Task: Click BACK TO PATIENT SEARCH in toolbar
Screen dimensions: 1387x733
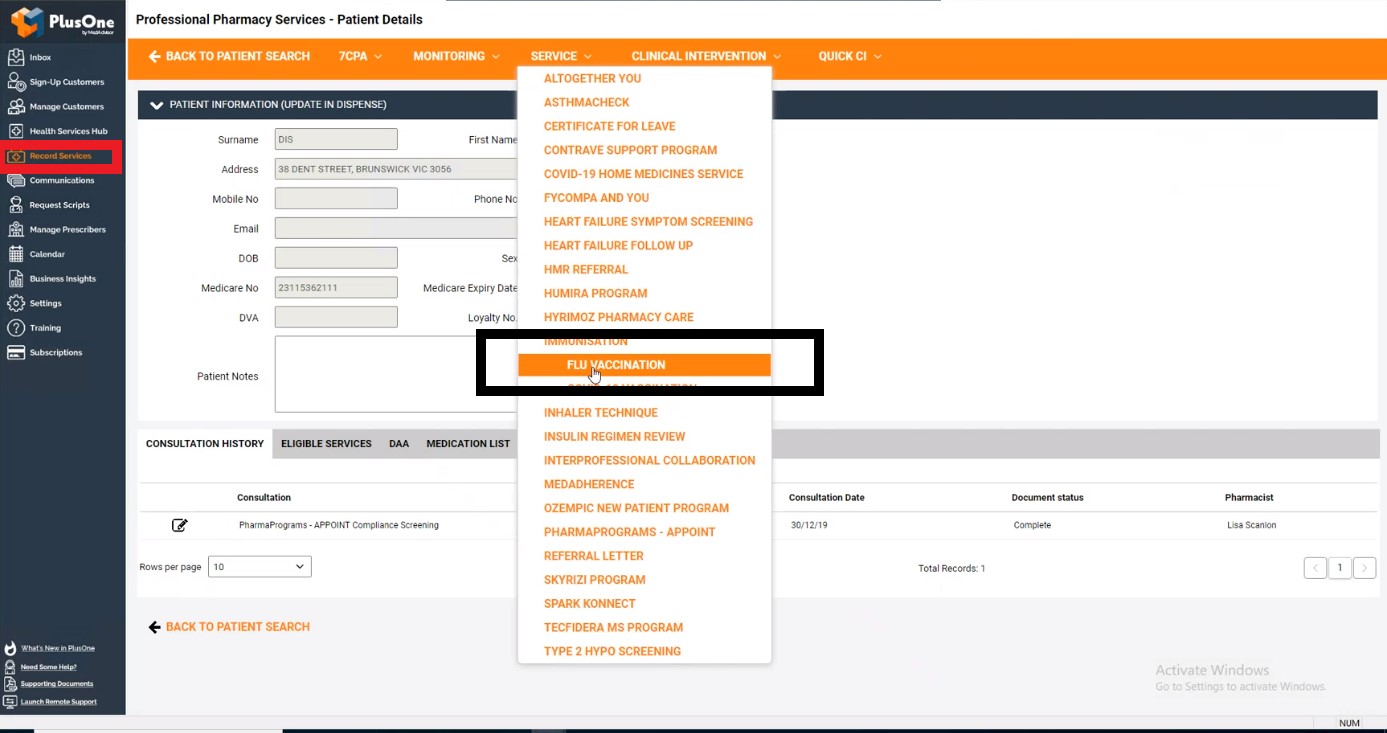Action: [x=238, y=56]
